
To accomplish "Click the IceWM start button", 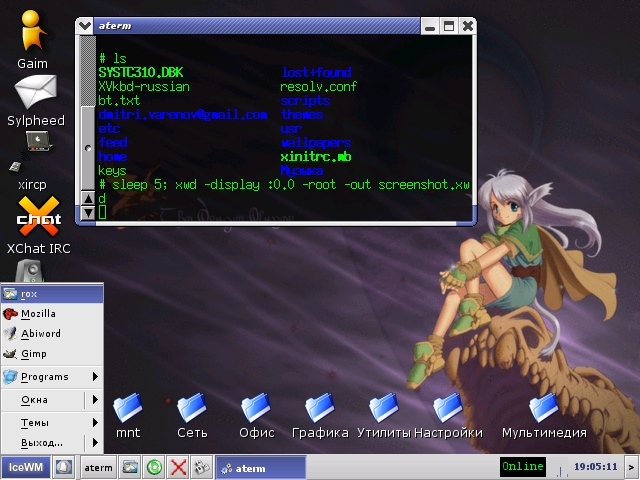I will coord(26,467).
